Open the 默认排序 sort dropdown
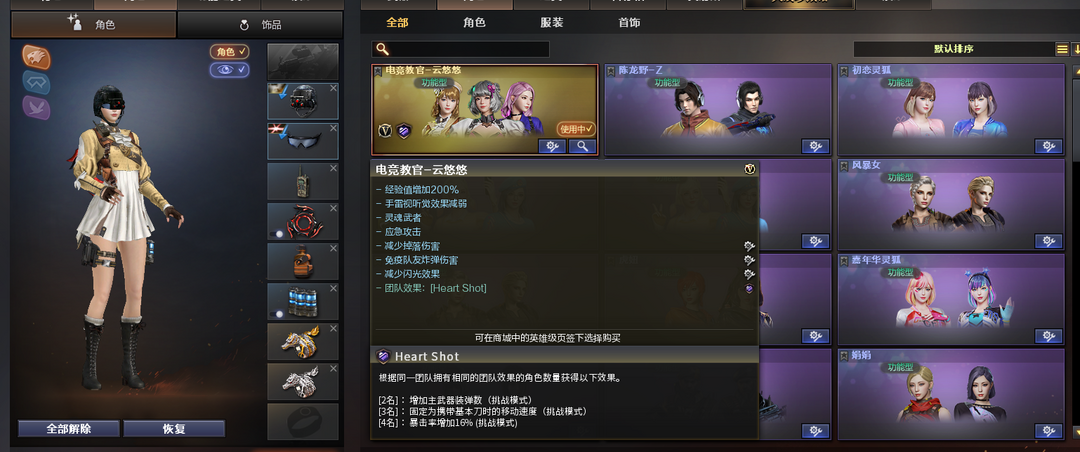This screenshot has height=452, width=1080. (953, 49)
